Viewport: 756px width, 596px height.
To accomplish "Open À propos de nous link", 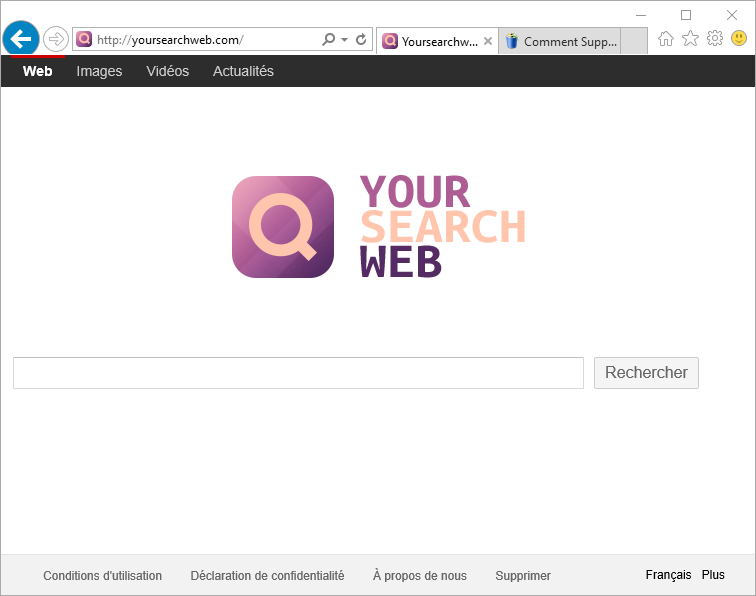I will pyautogui.click(x=420, y=575).
